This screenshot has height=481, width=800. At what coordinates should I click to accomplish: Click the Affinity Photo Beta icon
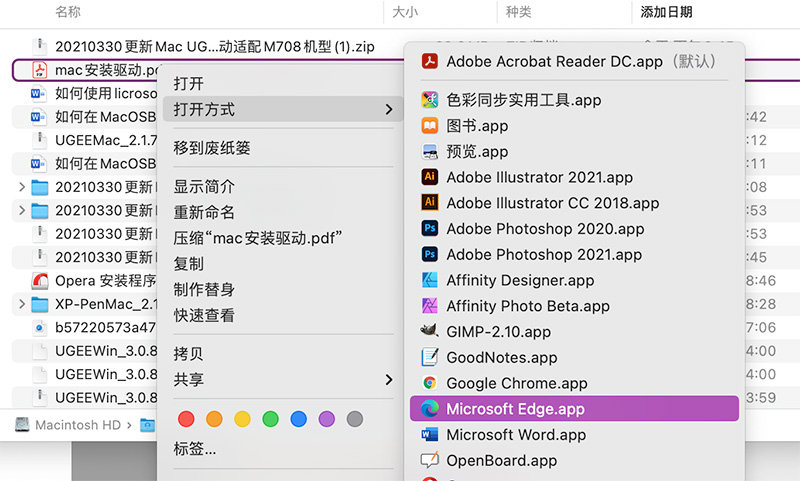click(x=430, y=306)
